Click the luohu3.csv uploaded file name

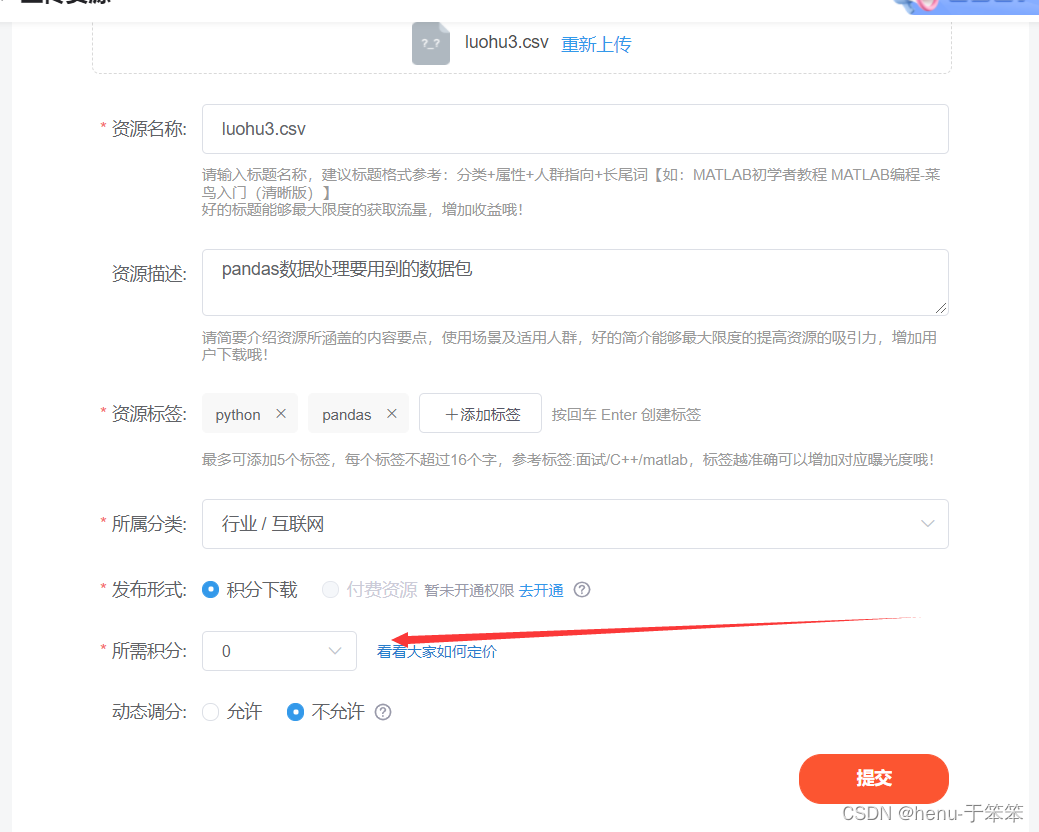506,42
